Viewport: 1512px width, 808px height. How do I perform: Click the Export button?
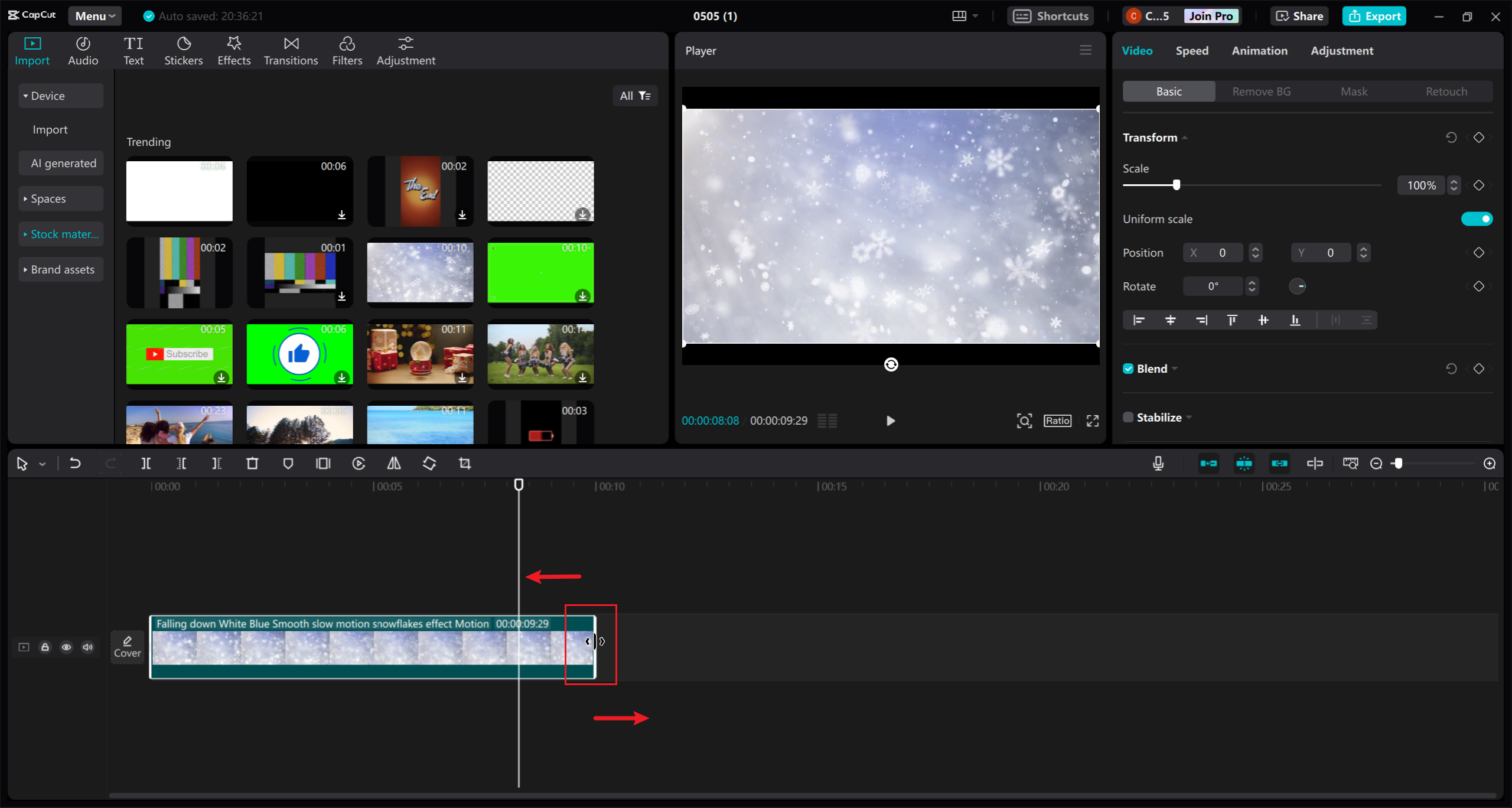pos(1374,16)
